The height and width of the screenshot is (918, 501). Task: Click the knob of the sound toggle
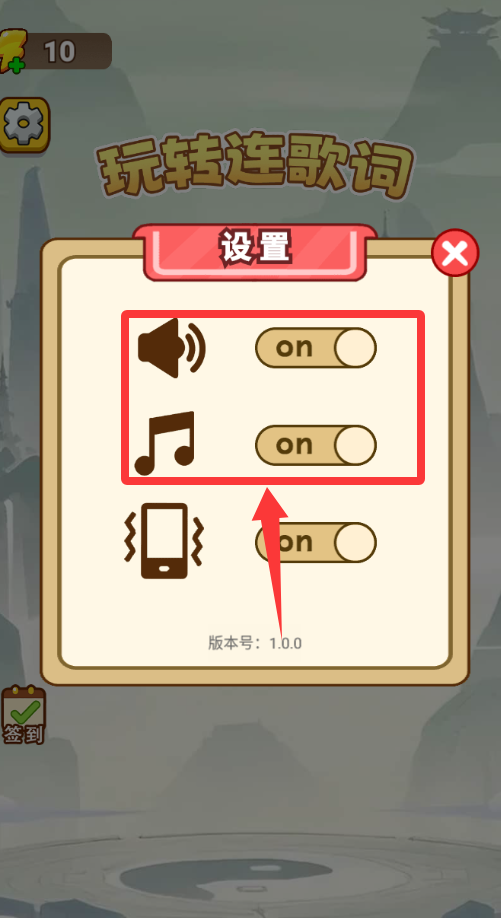click(355, 348)
